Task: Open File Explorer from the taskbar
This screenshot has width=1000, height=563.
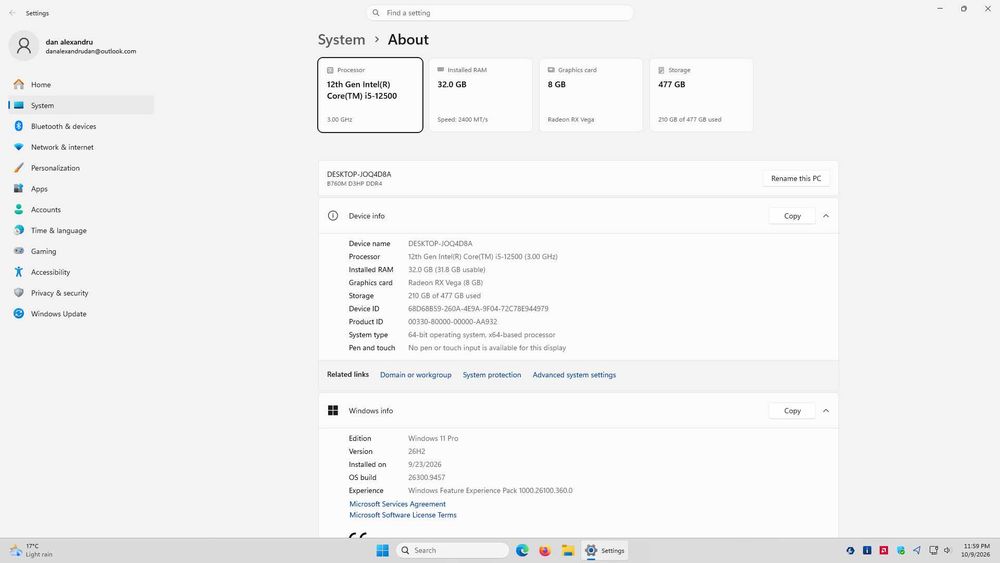Action: pyautogui.click(x=568, y=551)
